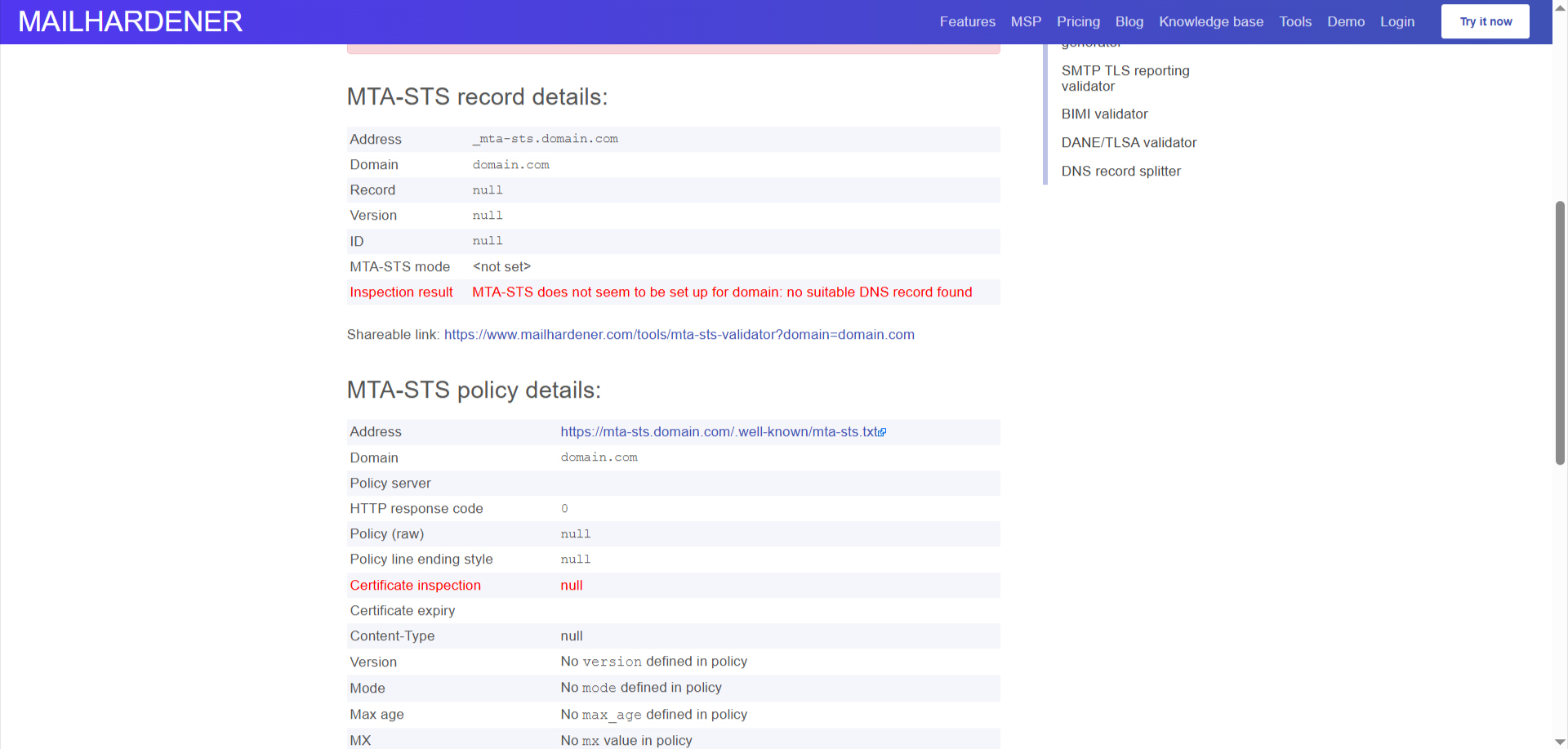Image resolution: width=1568 pixels, height=749 pixels.
Task: Go to the MSP page
Action: [x=1026, y=22]
